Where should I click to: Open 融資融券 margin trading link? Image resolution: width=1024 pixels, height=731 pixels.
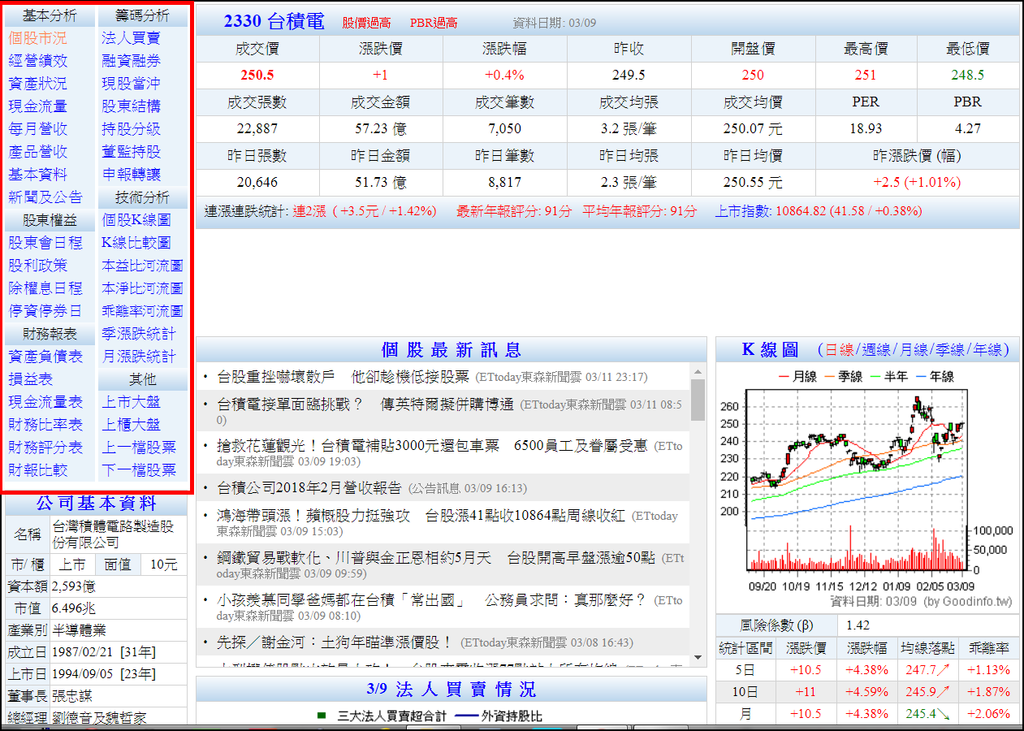131,61
